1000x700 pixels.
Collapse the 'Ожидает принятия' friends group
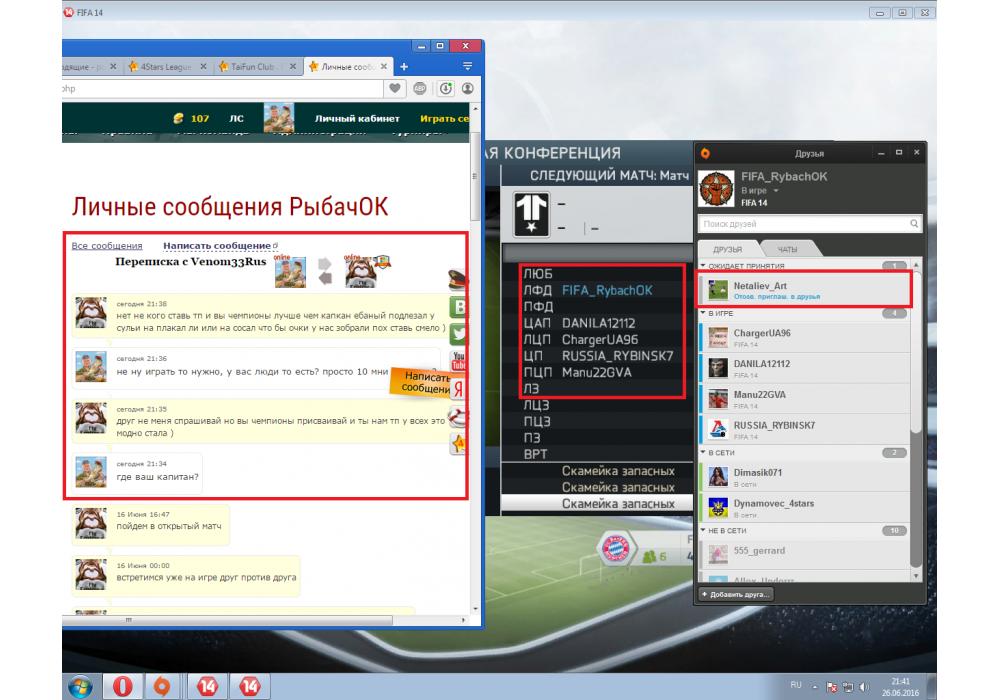703,266
